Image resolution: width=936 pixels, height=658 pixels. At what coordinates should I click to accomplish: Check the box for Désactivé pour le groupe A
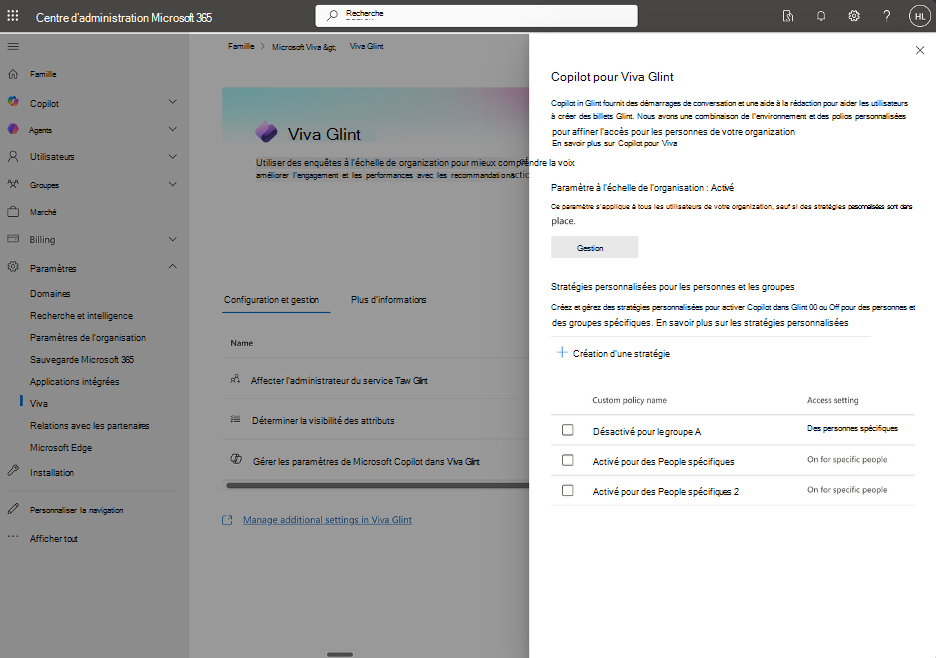[568, 431]
